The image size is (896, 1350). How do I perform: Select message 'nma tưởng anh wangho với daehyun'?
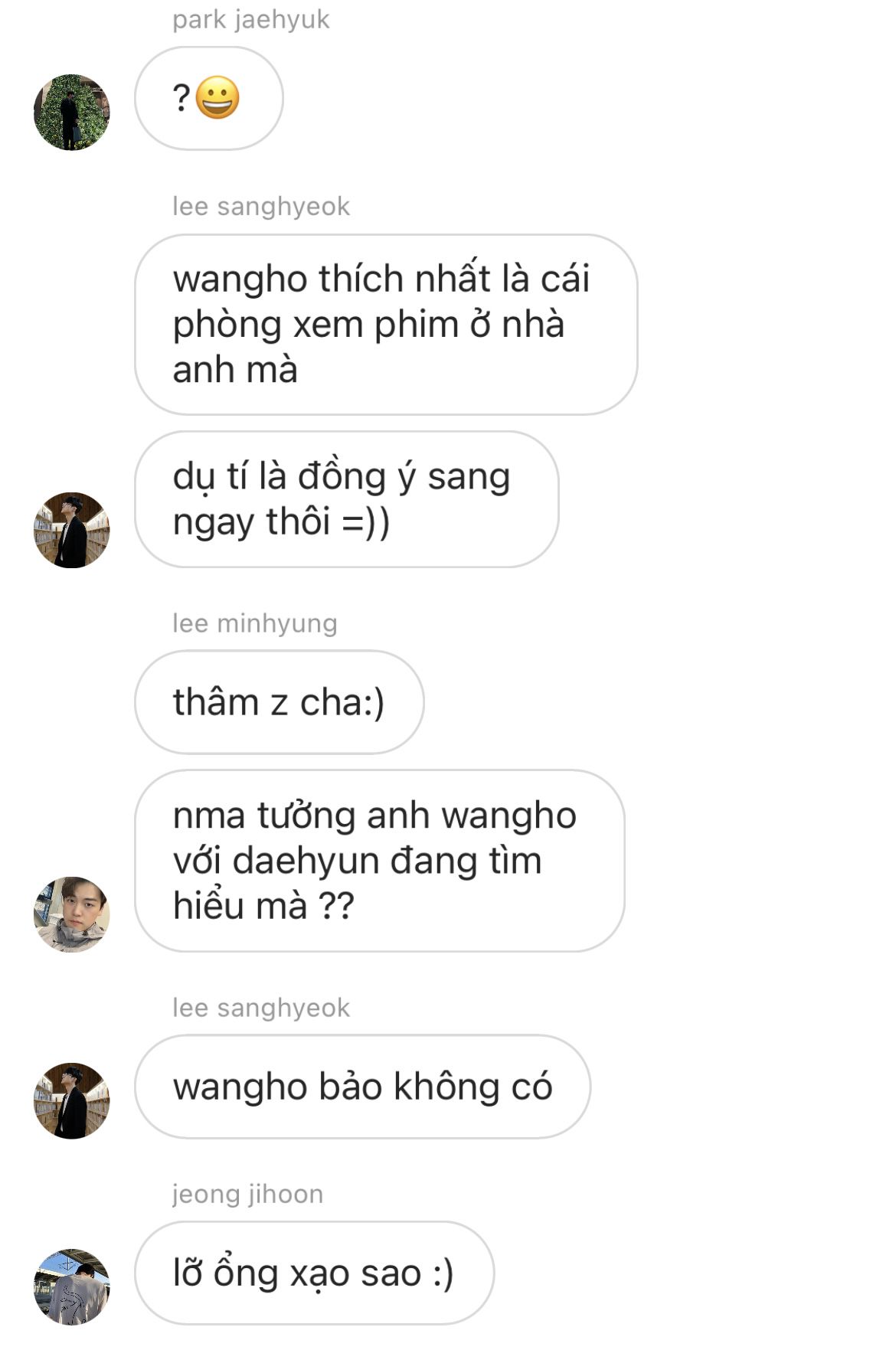tap(380, 861)
